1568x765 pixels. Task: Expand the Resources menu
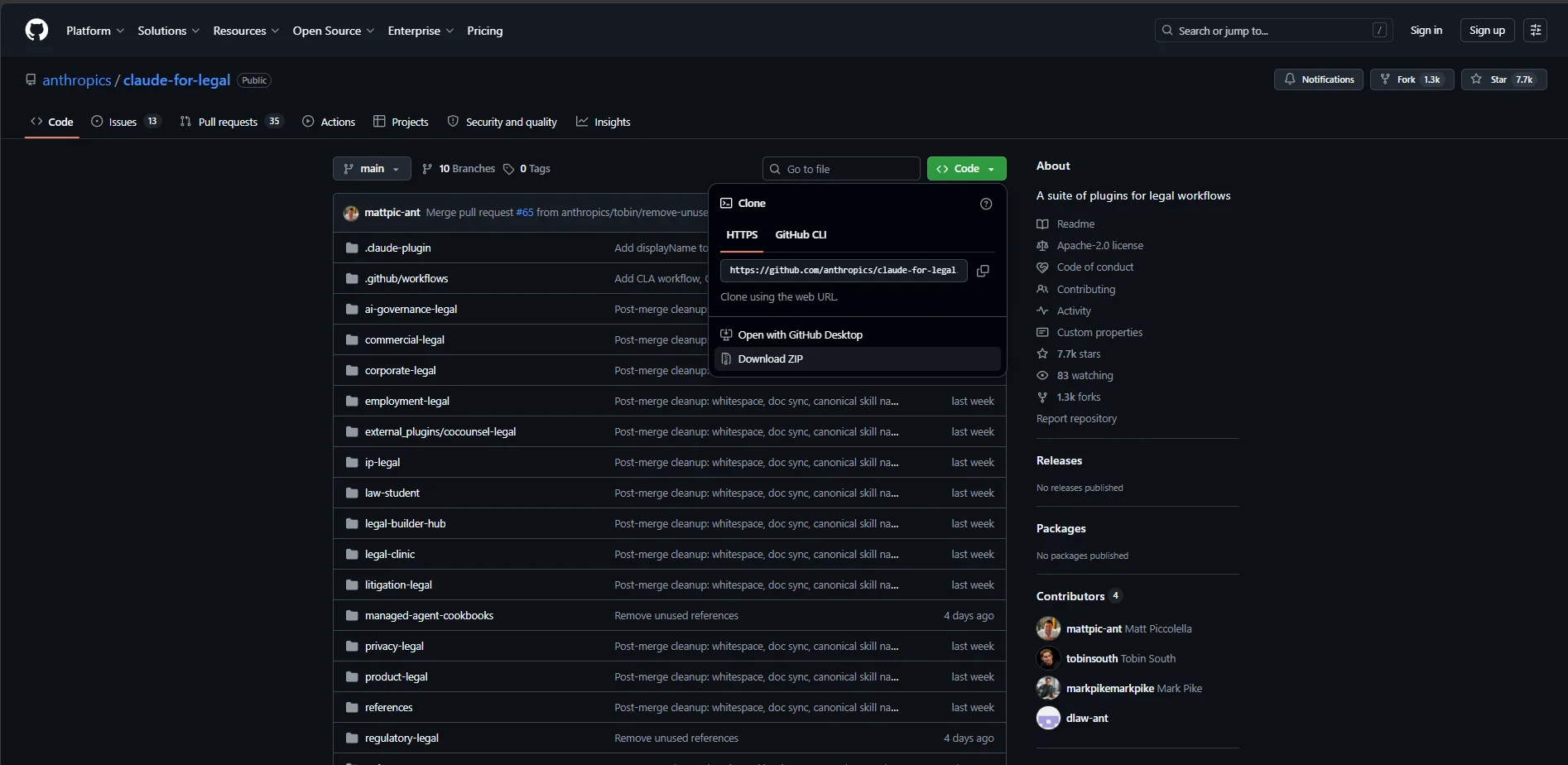pos(246,31)
